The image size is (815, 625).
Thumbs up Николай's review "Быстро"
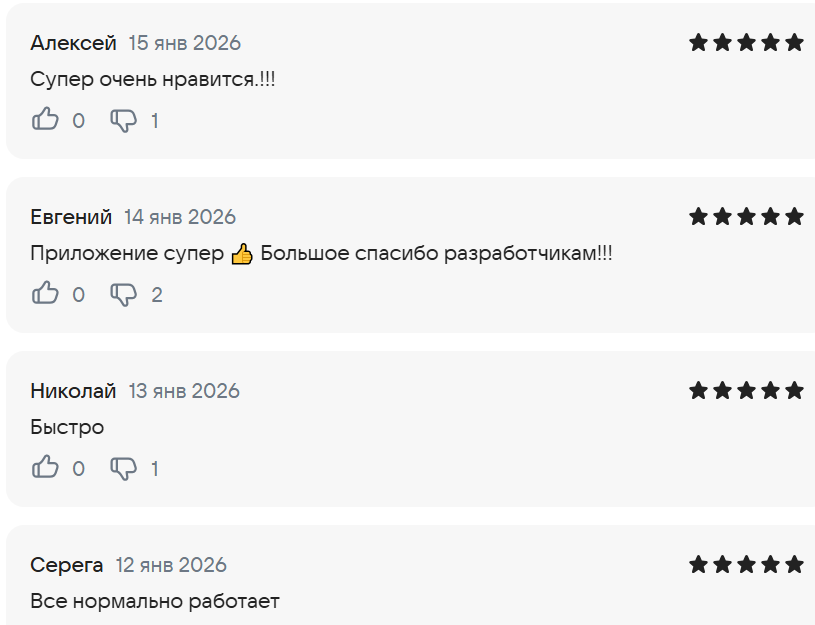46,468
